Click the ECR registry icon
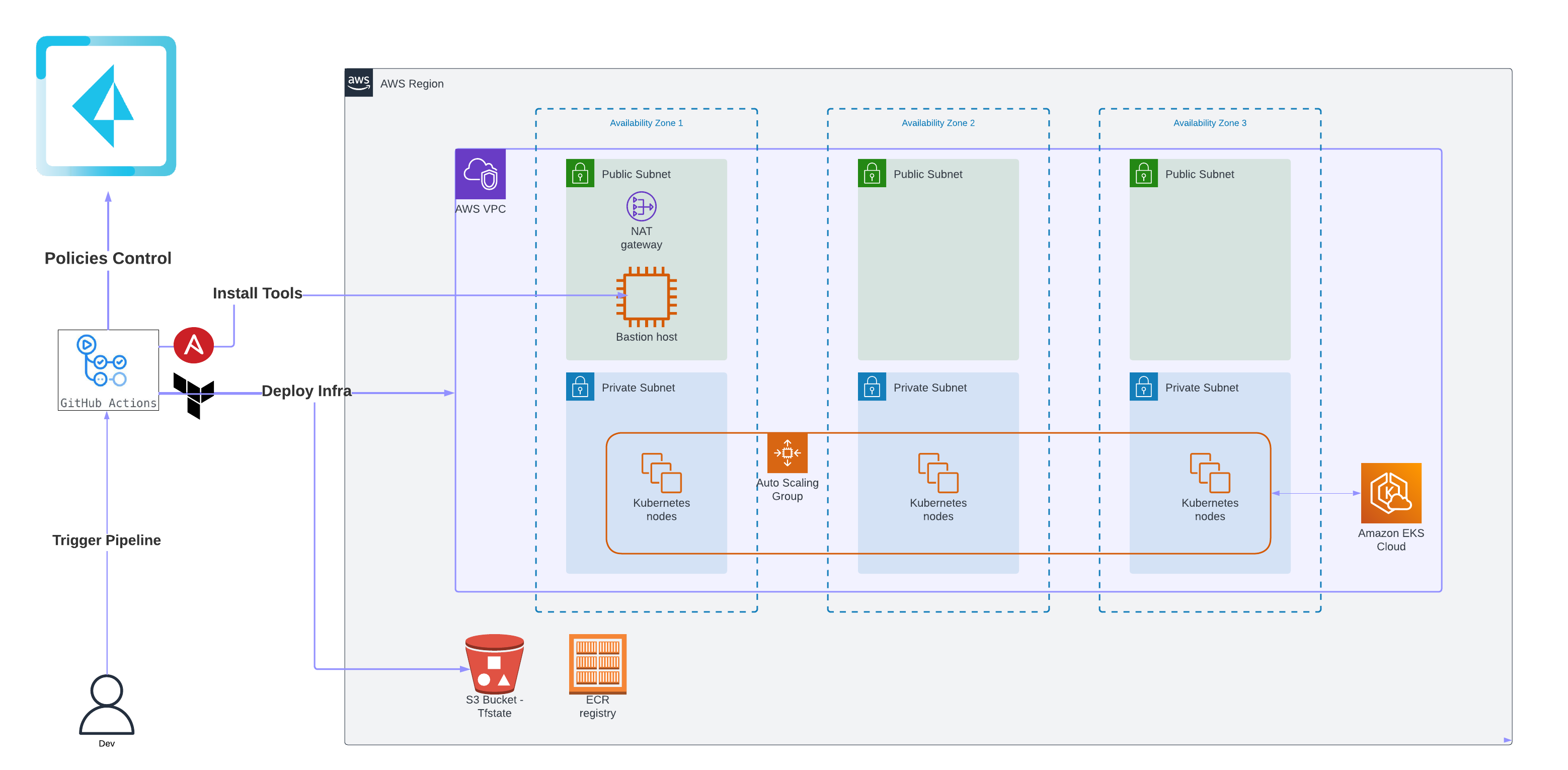This screenshot has width=1568, height=770. pyautogui.click(x=597, y=664)
